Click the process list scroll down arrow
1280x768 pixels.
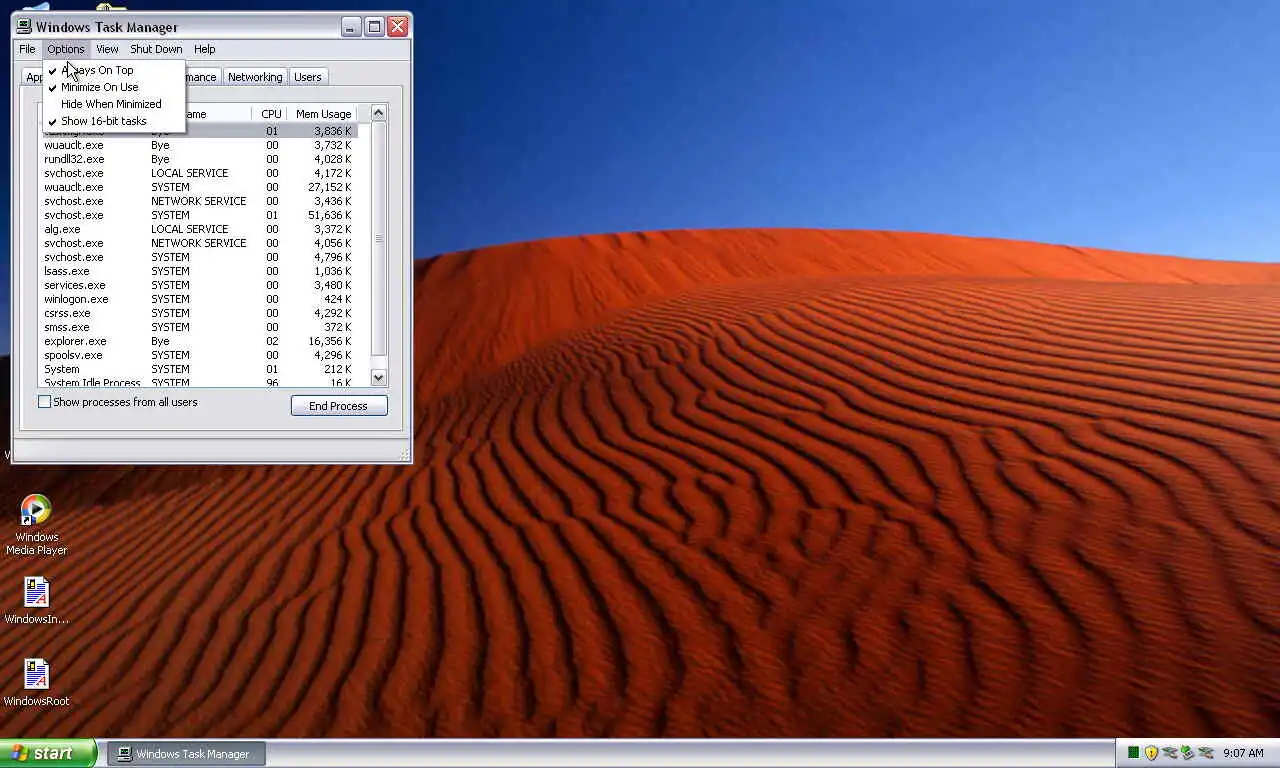point(378,378)
